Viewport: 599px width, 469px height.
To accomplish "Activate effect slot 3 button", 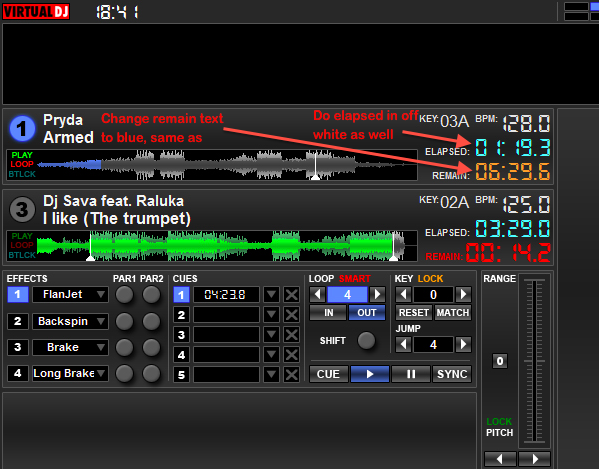I will [18, 347].
